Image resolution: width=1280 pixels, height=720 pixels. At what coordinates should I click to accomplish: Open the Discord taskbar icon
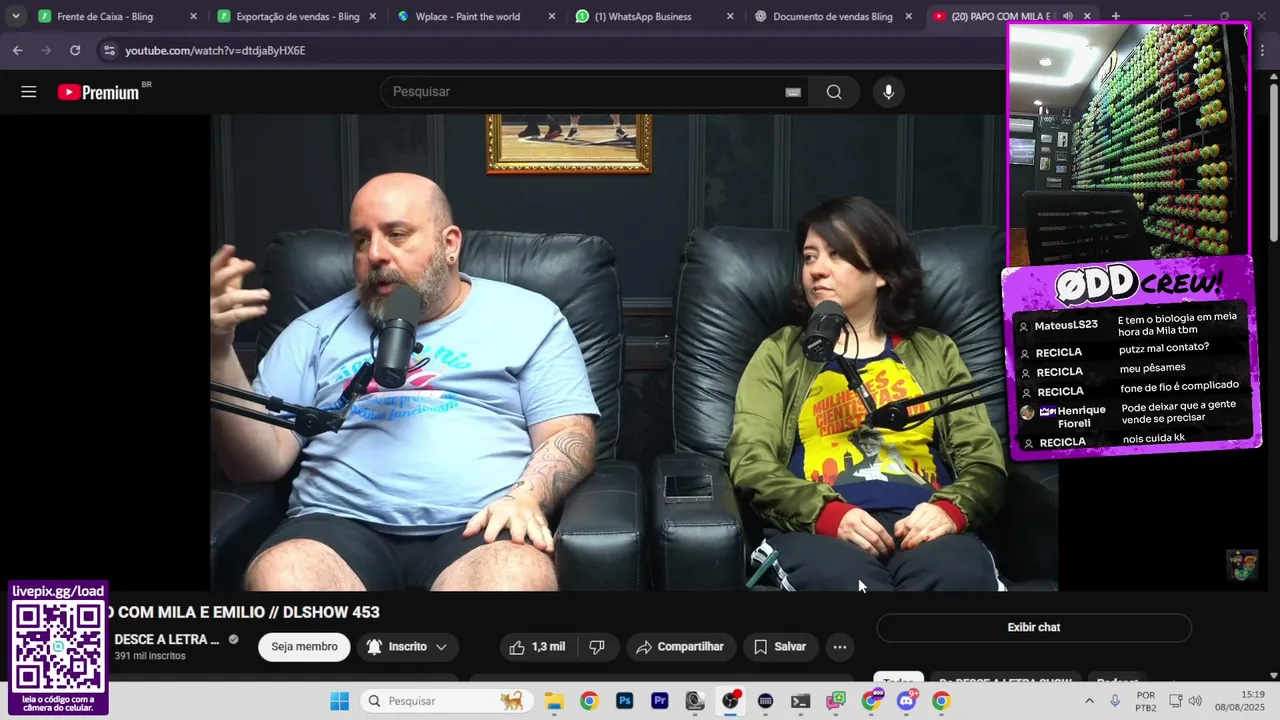906,701
